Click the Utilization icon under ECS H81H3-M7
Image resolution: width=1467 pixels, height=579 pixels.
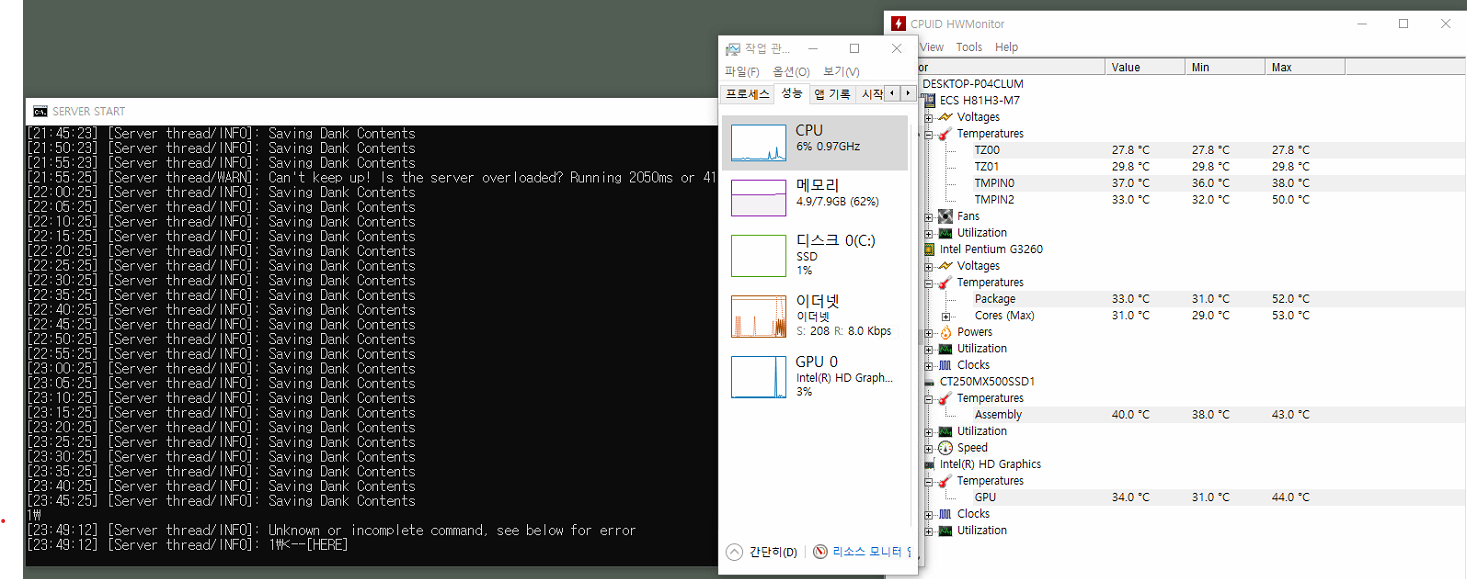[x=945, y=233]
